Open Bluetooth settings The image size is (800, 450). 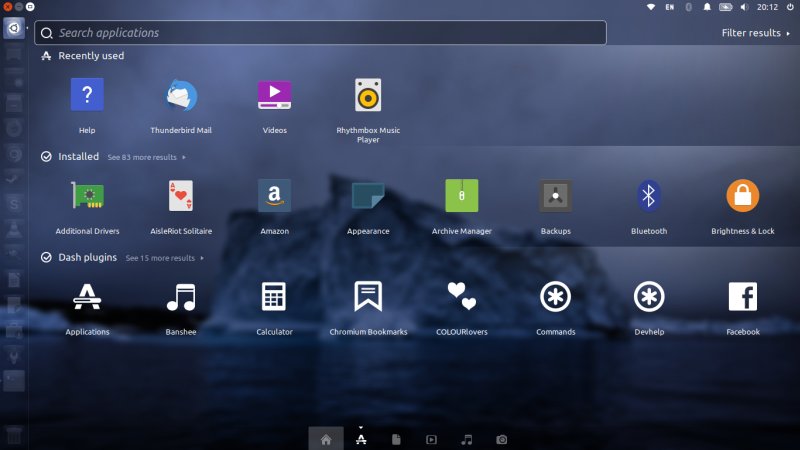[649, 195]
